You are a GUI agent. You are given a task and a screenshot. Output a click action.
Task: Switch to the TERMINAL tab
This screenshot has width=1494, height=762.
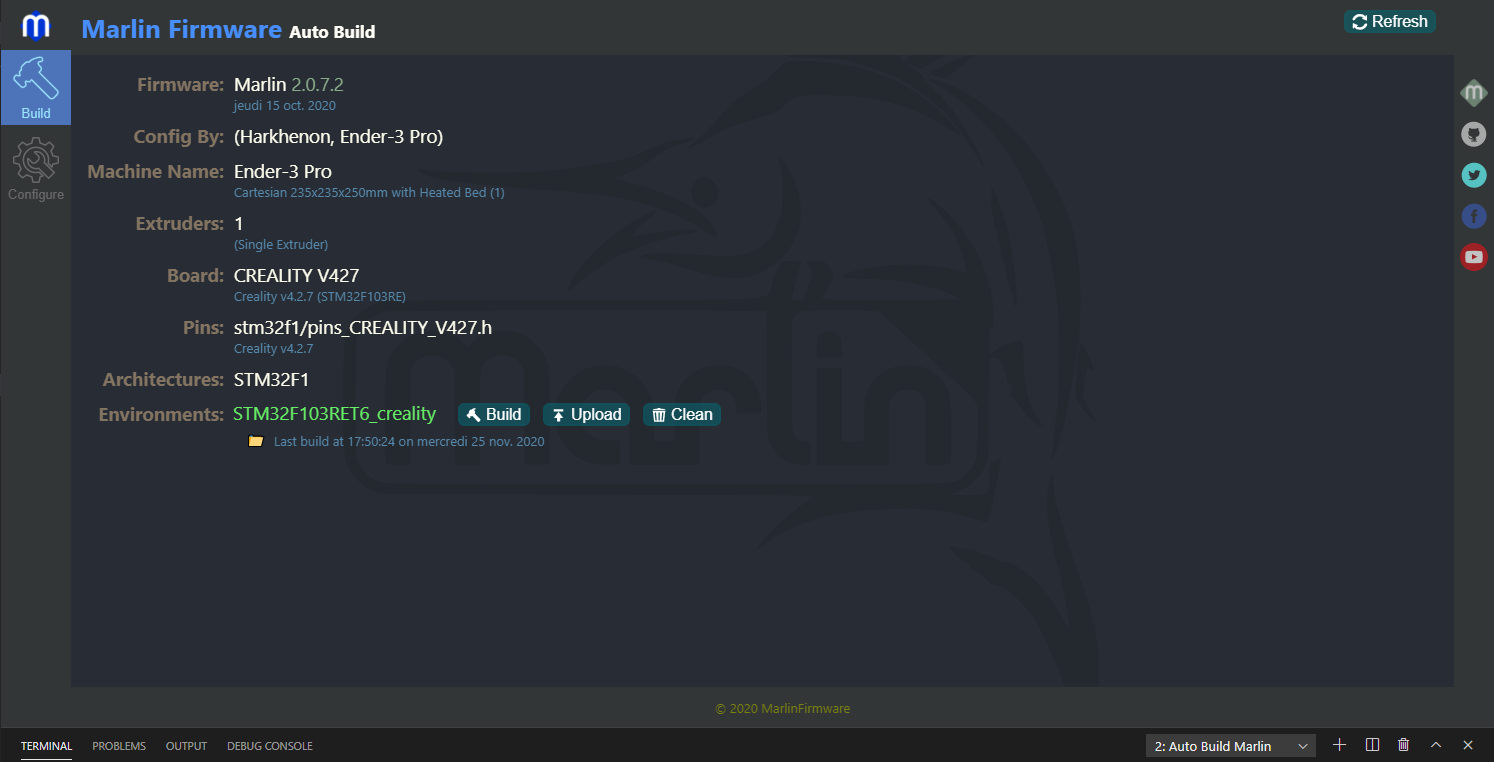coord(46,746)
